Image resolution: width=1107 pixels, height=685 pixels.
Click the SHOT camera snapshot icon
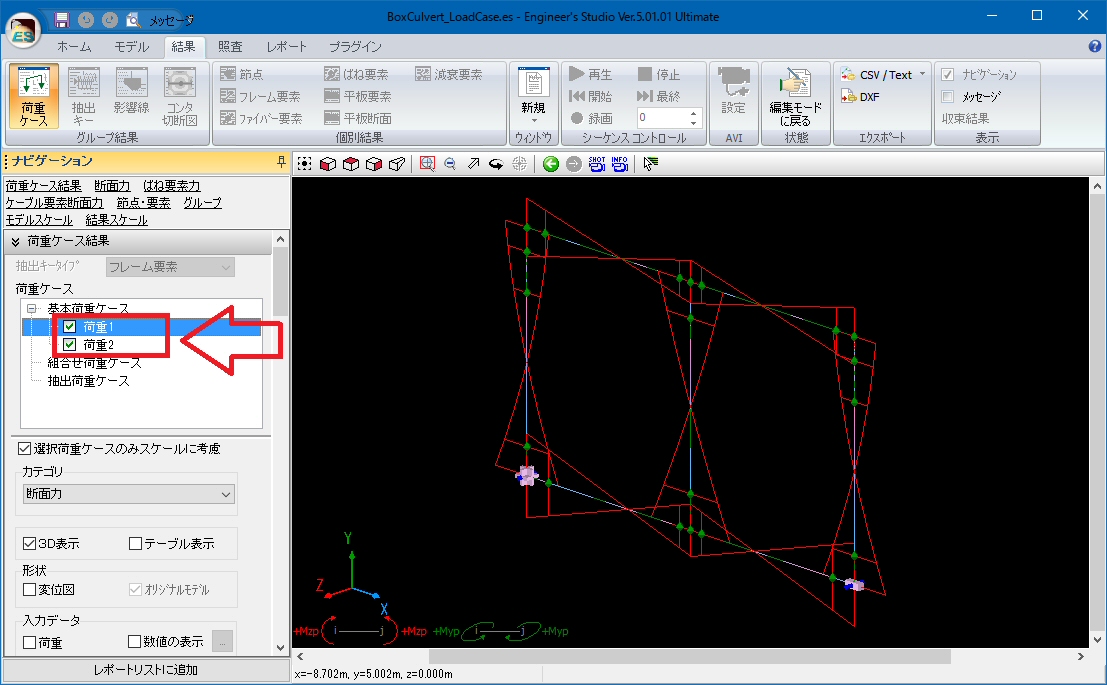[x=597, y=164]
